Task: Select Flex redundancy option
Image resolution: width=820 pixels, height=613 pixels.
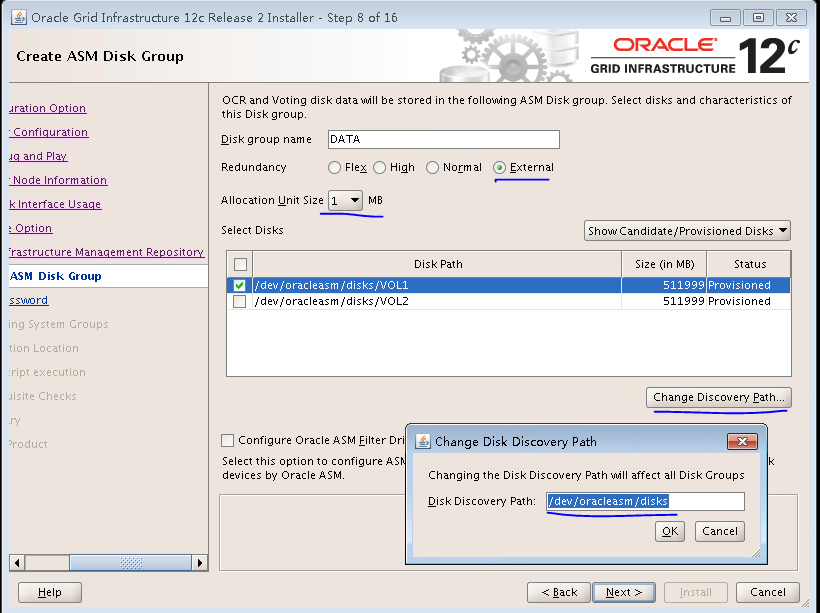Action: [x=334, y=167]
